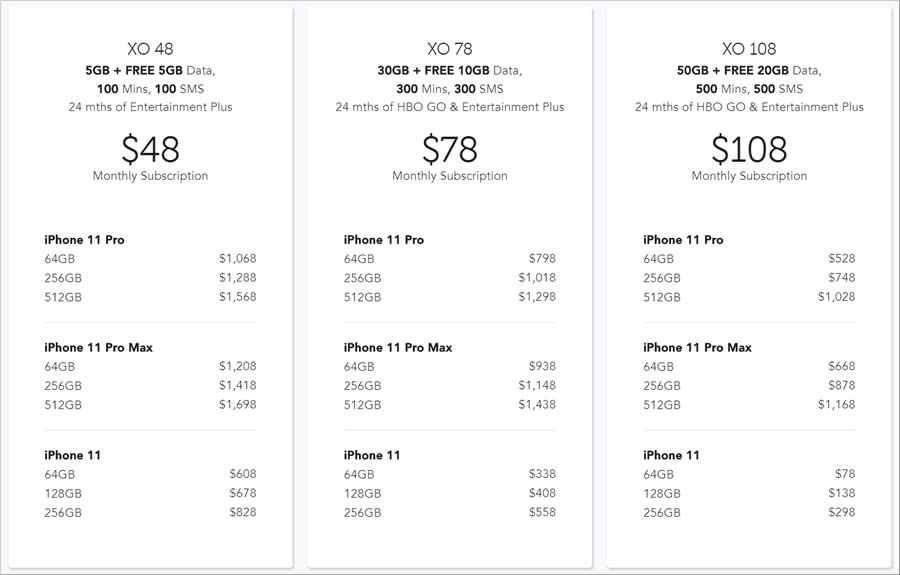
Task: Click the 50GB + FREE 20GB Data text
Action: pyautogui.click(x=749, y=71)
